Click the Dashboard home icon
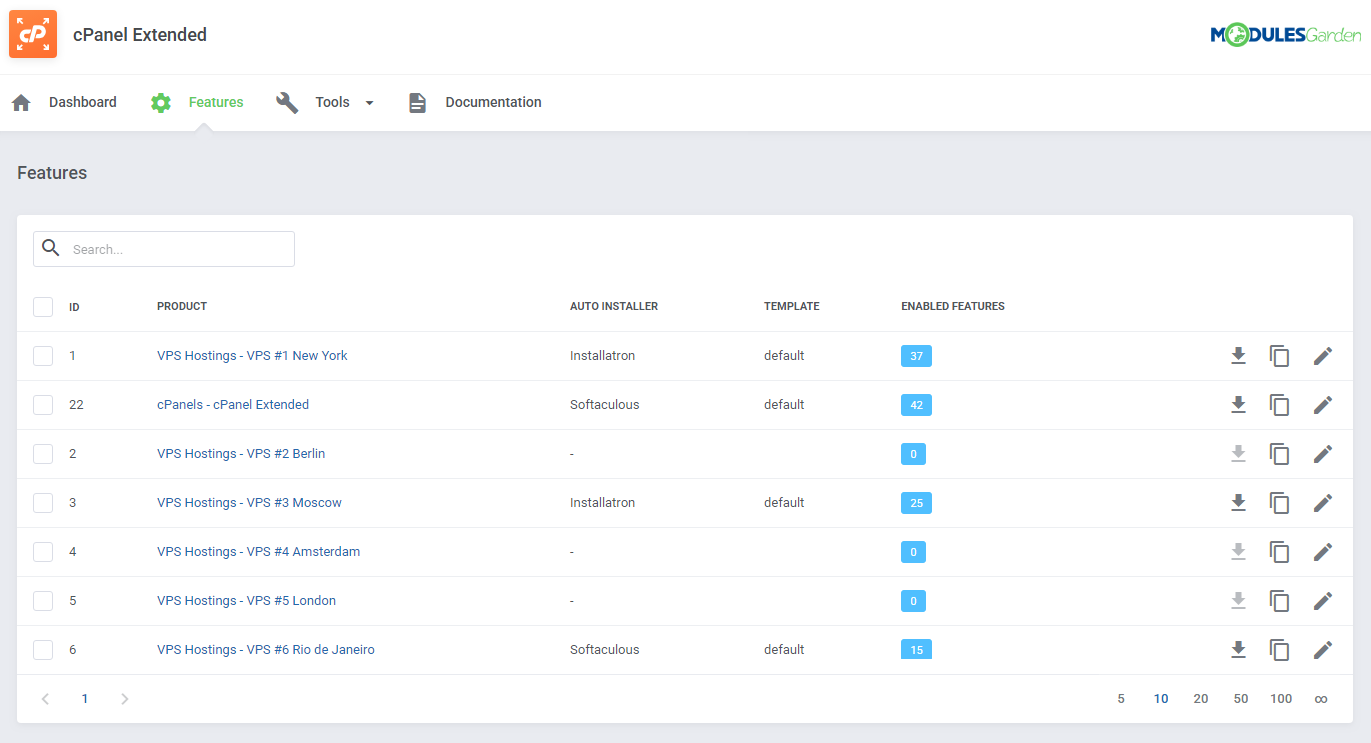1371x743 pixels. pos(21,102)
